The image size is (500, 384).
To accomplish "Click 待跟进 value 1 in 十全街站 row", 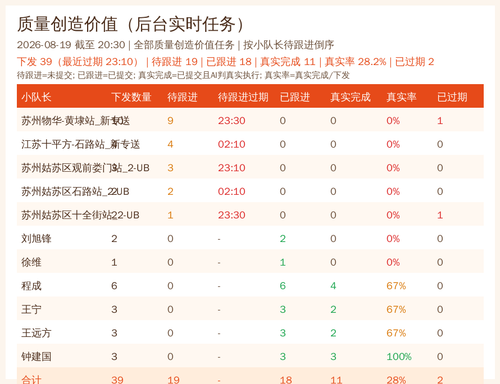I will tap(170, 215).
